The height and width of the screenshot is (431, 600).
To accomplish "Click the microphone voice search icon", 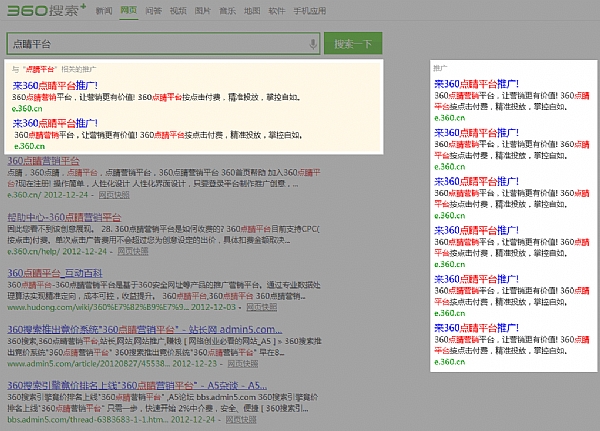I will pyautogui.click(x=313, y=44).
